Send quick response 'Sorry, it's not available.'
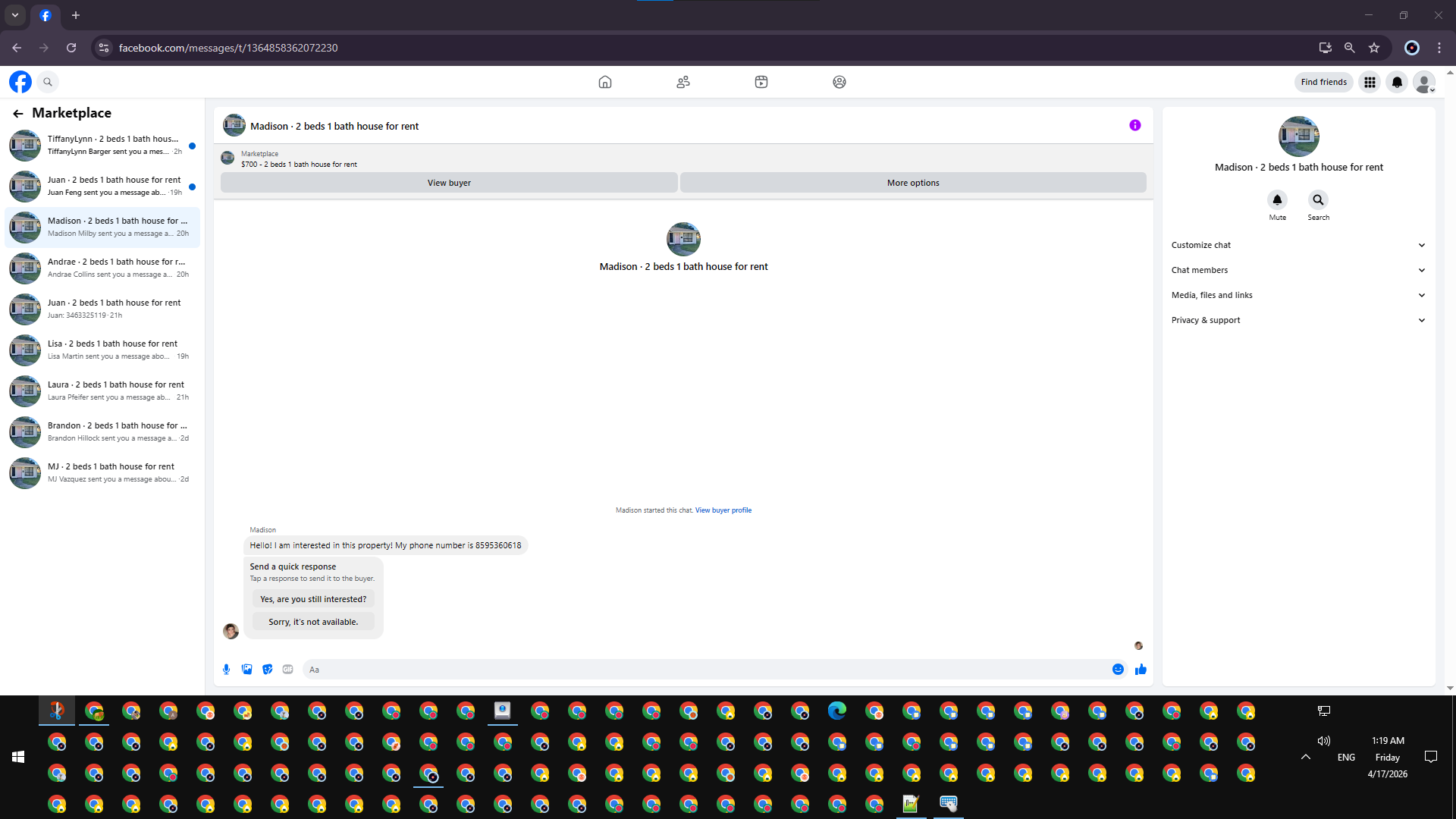The width and height of the screenshot is (1456, 819). [x=313, y=622]
